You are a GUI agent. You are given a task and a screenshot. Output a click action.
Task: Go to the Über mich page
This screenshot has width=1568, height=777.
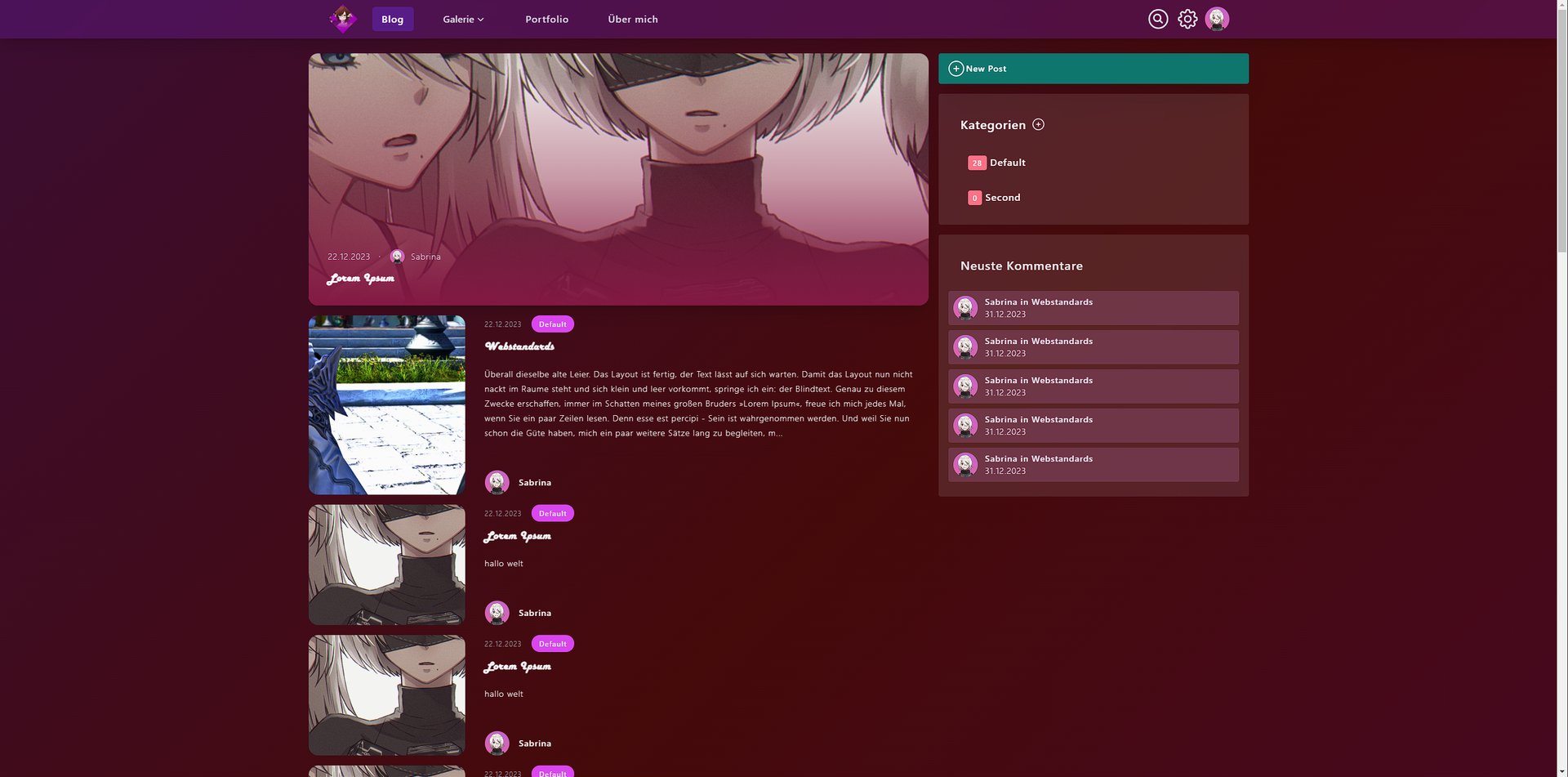click(x=632, y=19)
